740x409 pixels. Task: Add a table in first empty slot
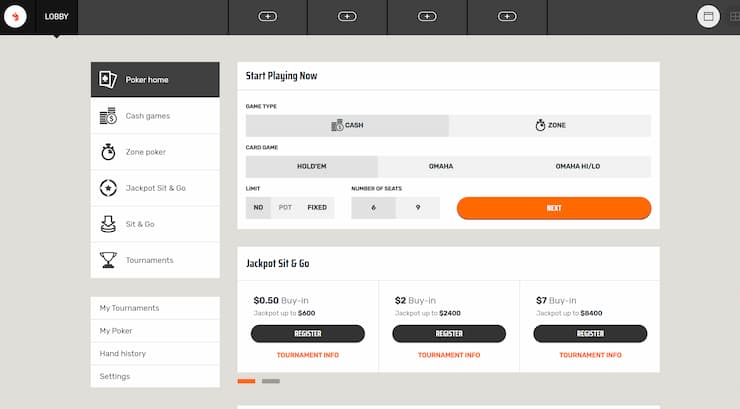pos(267,17)
